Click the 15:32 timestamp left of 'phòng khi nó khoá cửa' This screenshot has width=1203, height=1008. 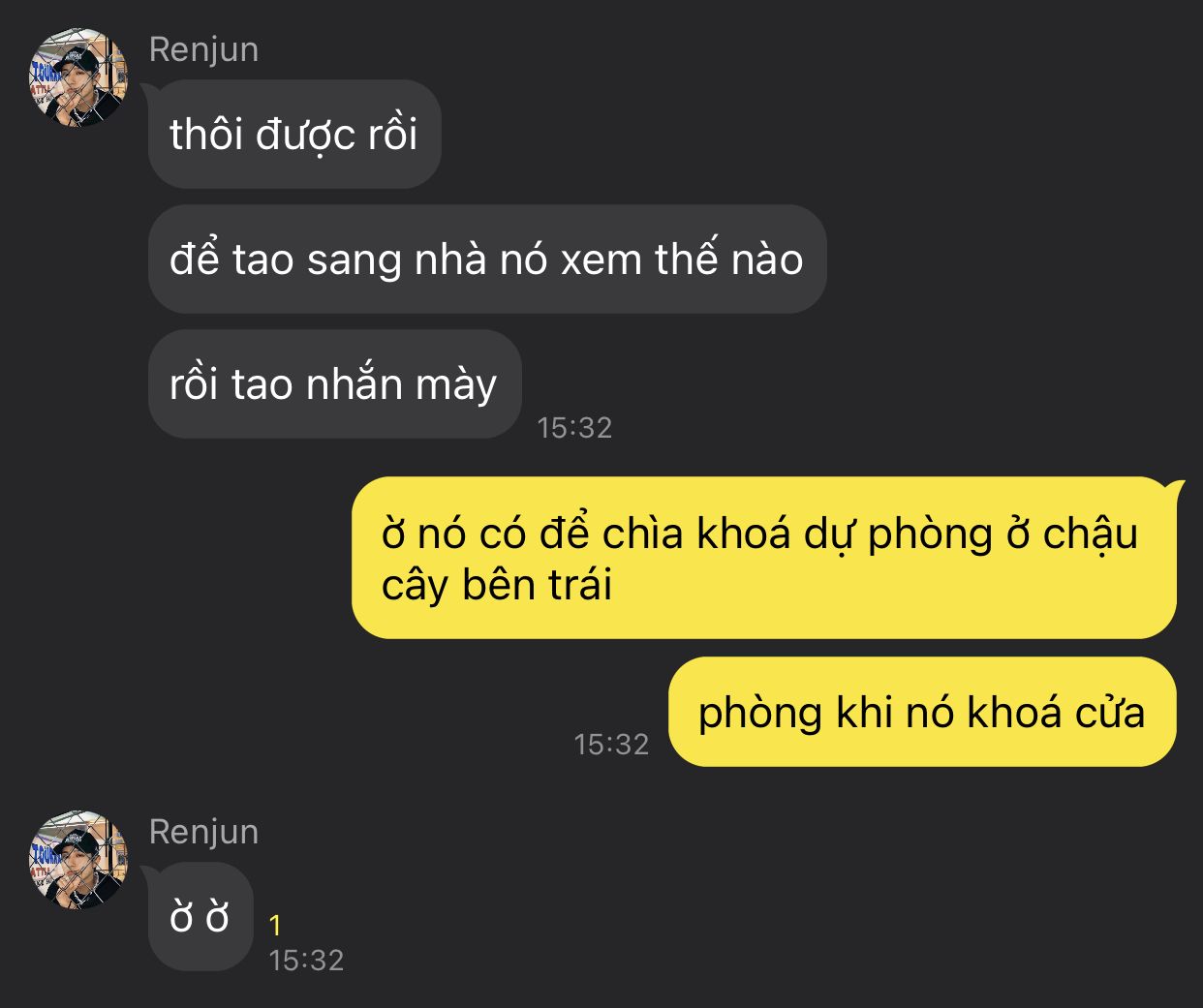pos(611,744)
